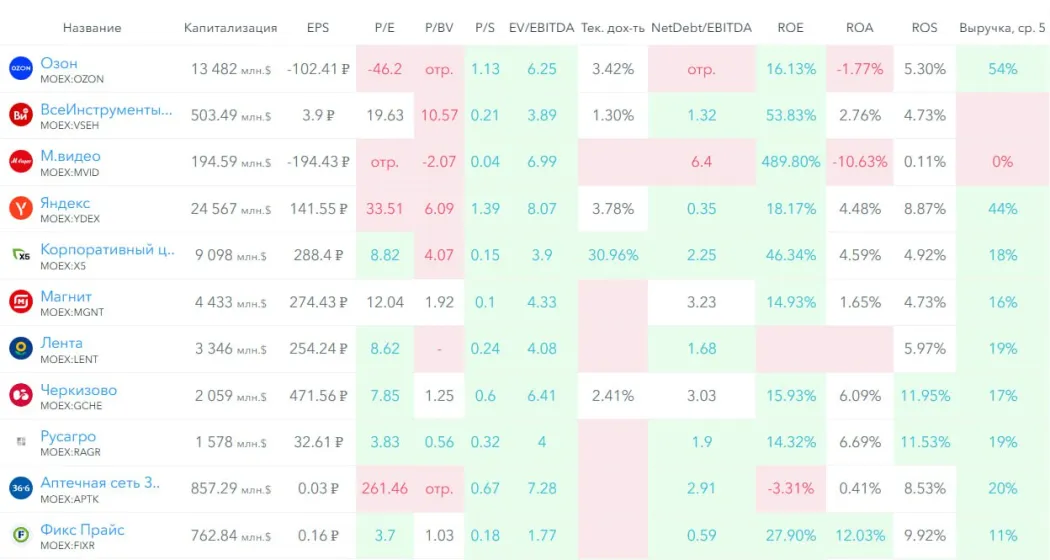Open the Озон company link
The width and height of the screenshot is (1050, 560).
59,63
